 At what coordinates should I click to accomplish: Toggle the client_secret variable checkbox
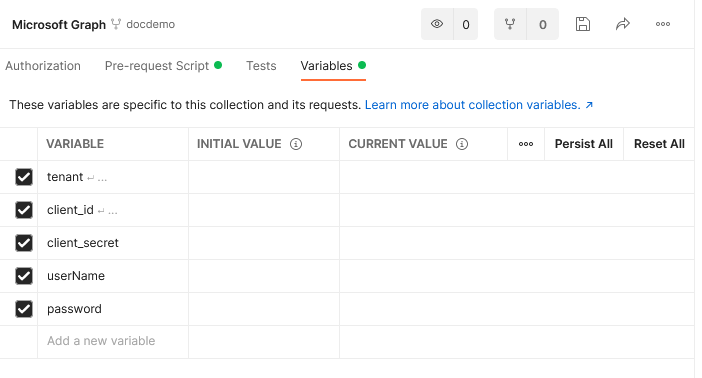click(x=24, y=243)
